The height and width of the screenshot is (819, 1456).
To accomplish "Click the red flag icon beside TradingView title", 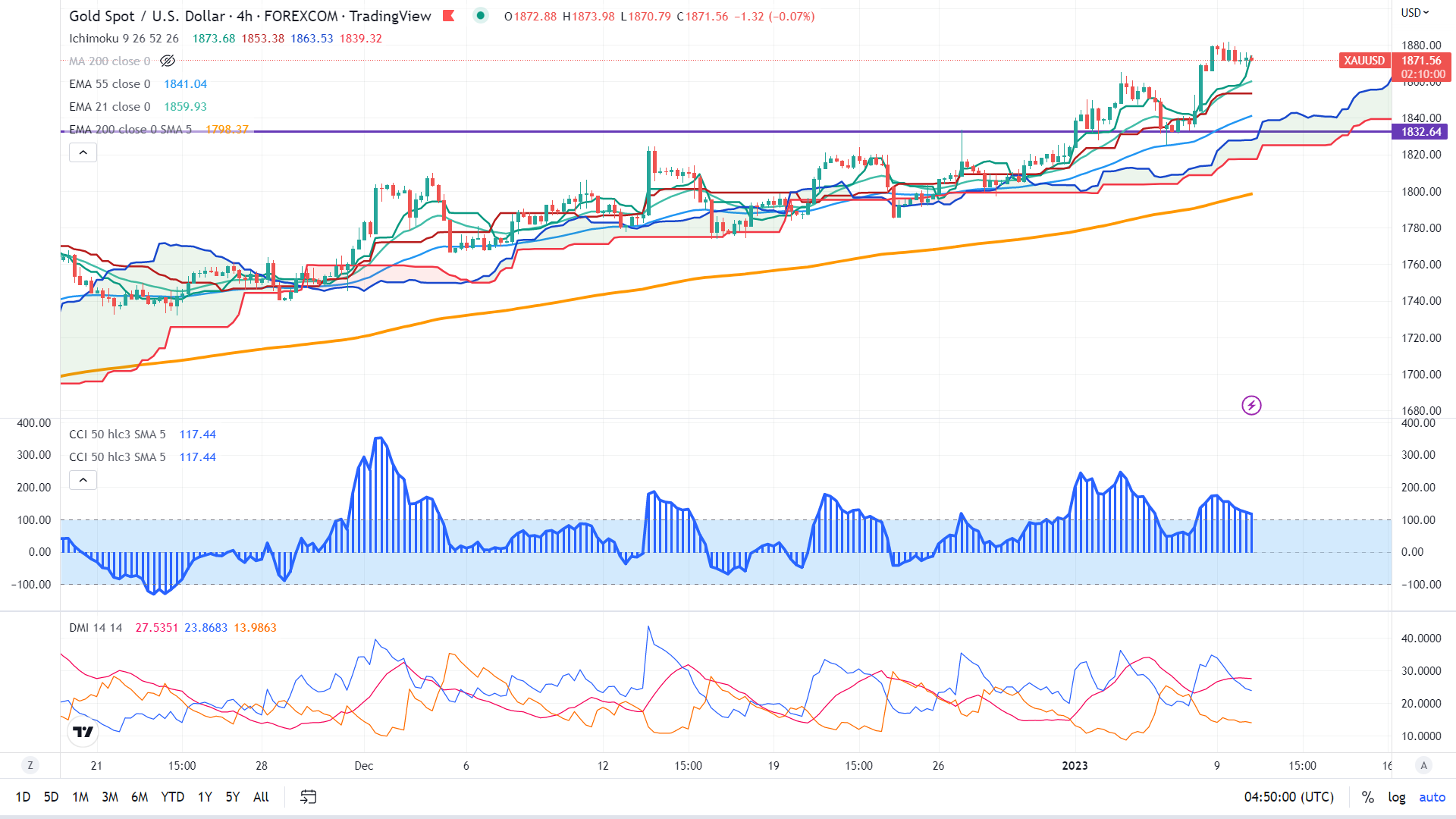I will tap(449, 16).
